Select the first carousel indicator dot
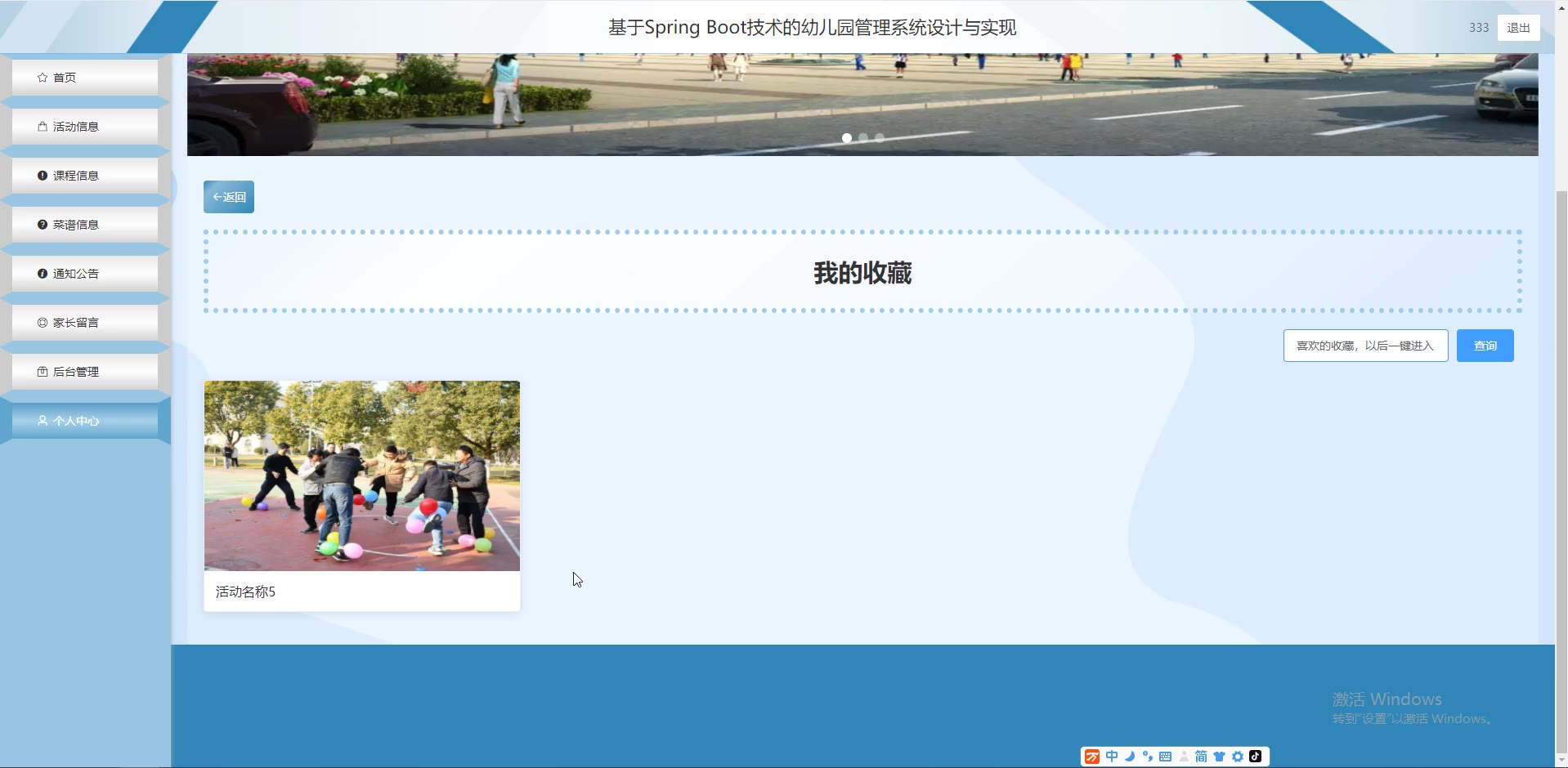1568x768 pixels. (847, 138)
